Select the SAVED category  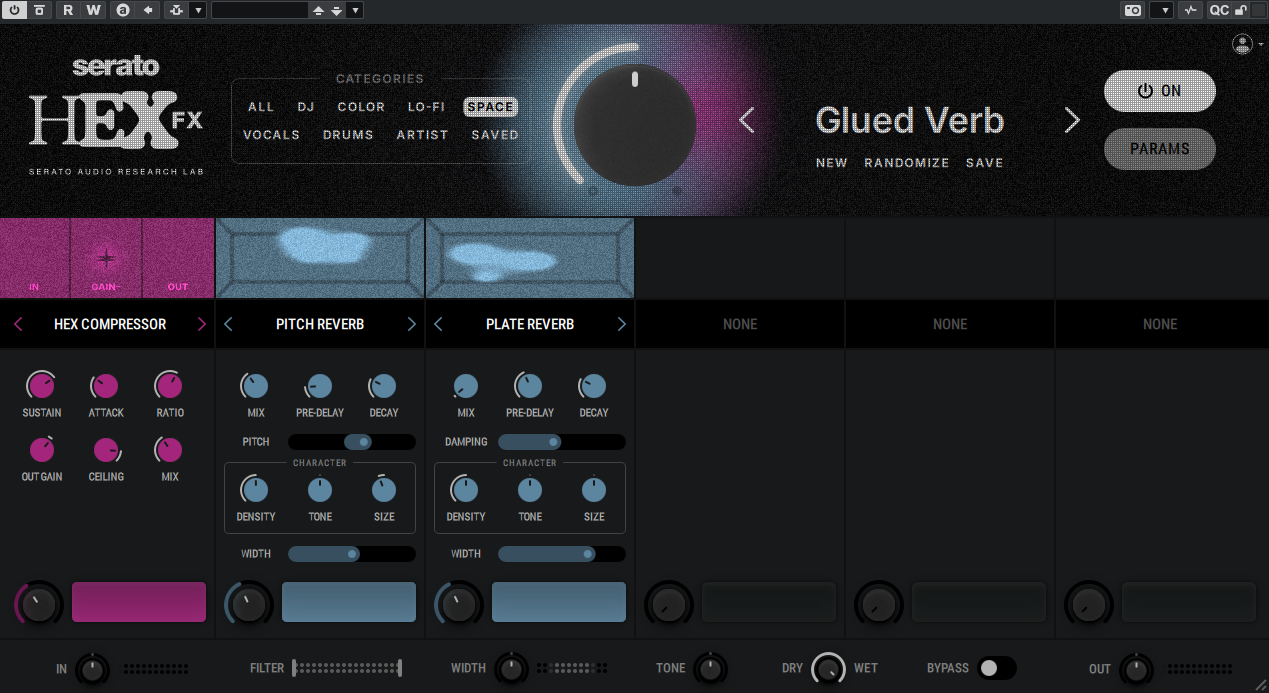(x=495, y=135)
